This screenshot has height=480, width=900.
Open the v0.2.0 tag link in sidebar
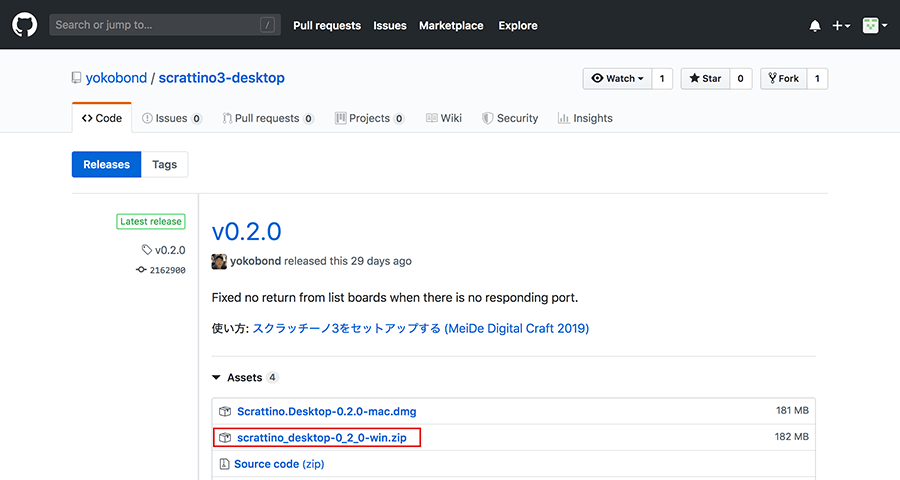click(x=164, y=250)
